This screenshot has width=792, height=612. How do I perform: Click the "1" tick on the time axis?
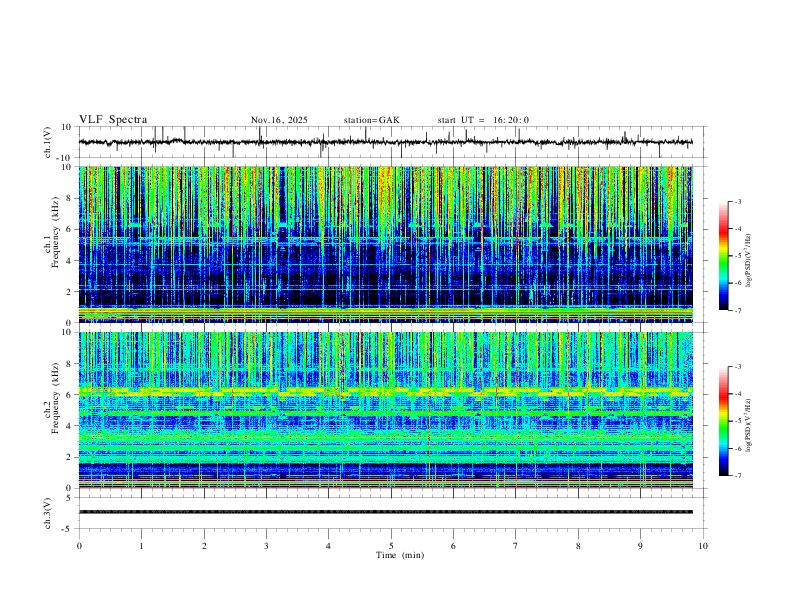coord(141,546)
